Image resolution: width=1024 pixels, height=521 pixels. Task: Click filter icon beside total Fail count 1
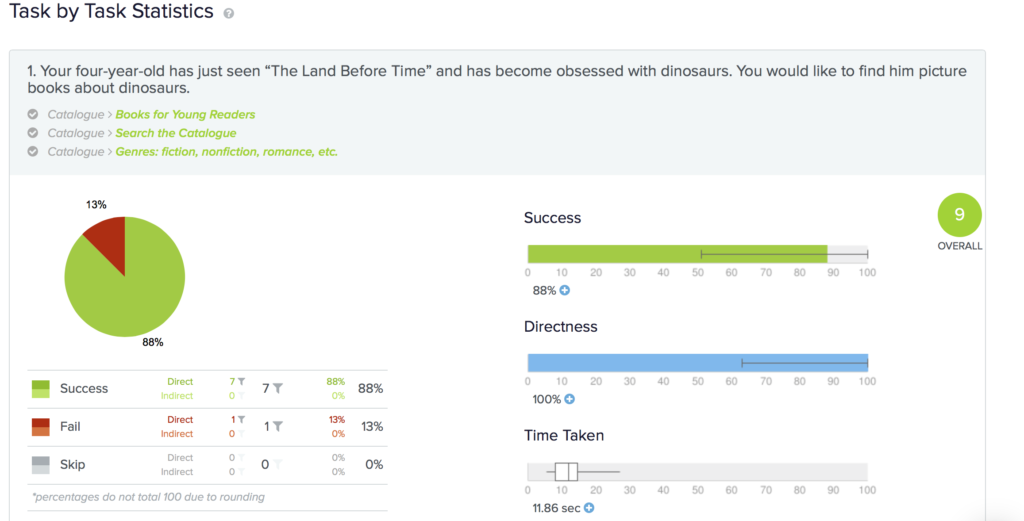click(x=278, y=426)
